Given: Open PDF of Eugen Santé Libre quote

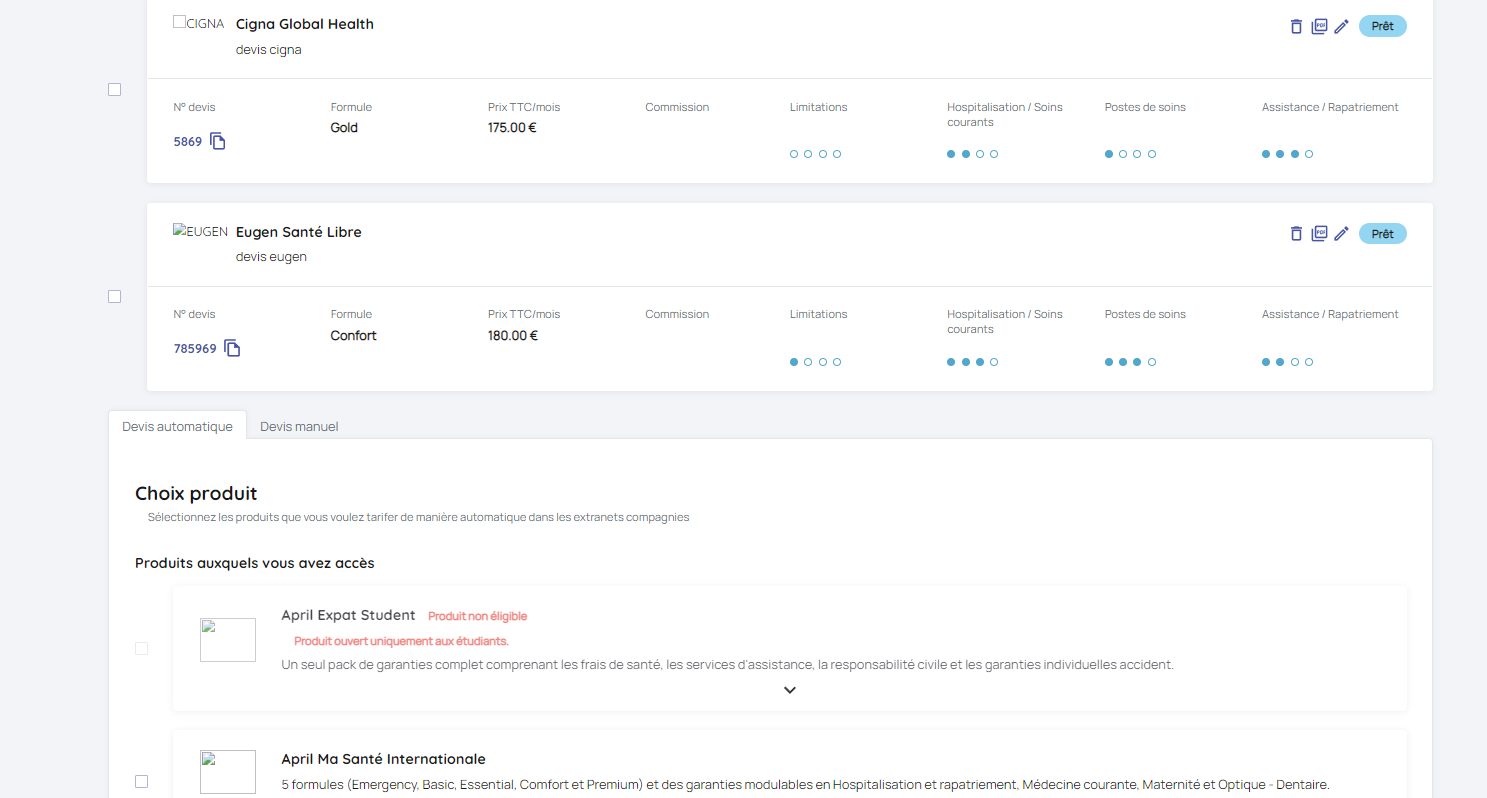Looking at the screenshot, I should pyautogui.click(x=1319, y=234).
